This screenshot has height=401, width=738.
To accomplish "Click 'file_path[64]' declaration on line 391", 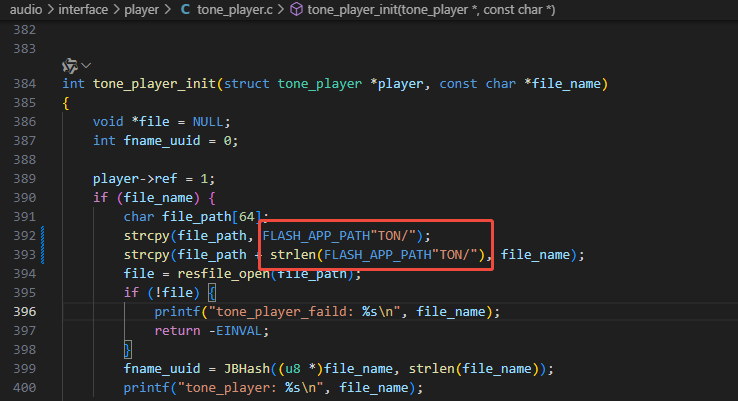I will [x=211, y=217].
